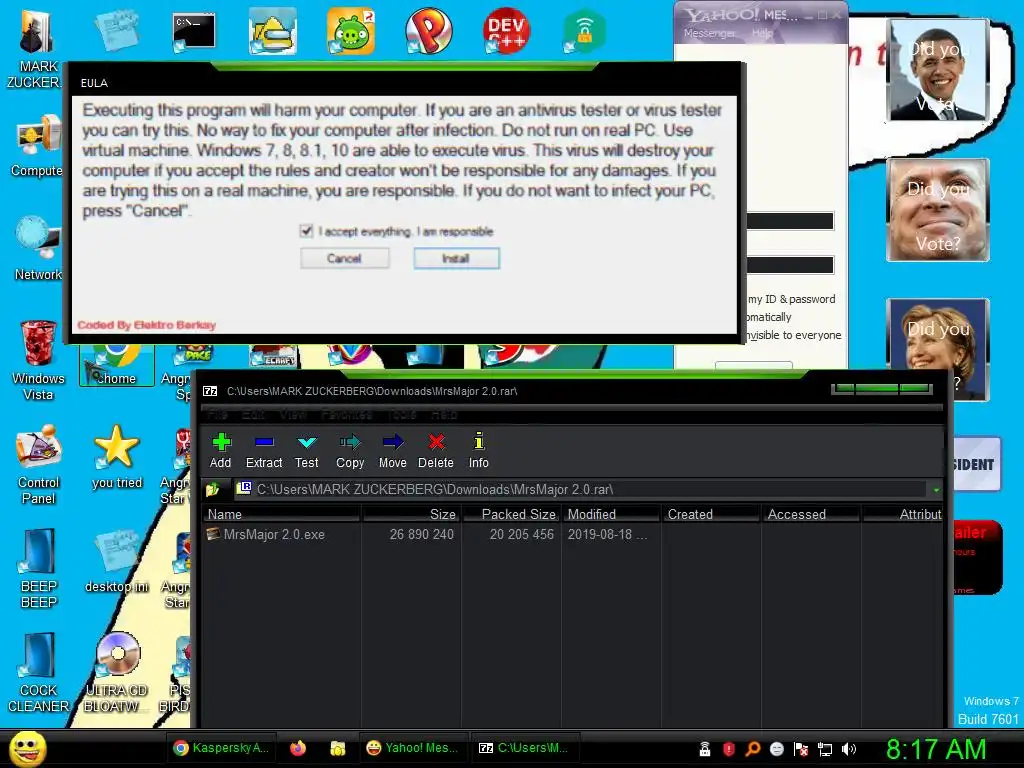Open the desktop.ini file icon
This screenshot has width=1024, height=768.
117,560
